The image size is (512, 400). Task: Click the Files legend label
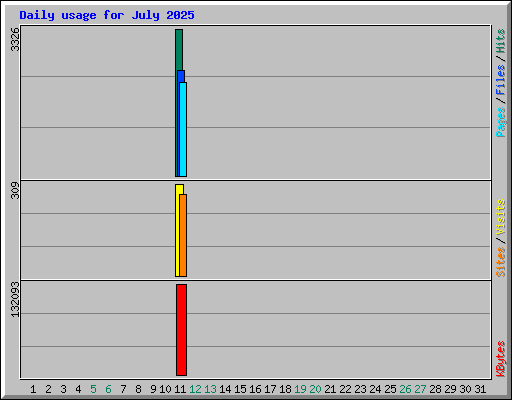point(500,80)
